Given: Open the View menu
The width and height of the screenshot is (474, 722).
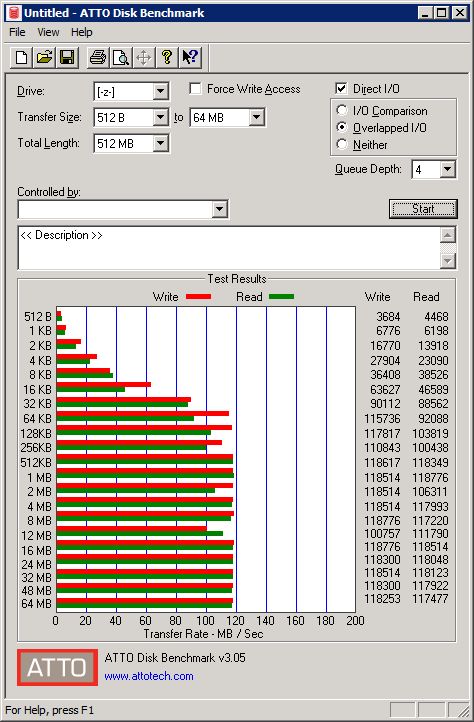Looking at the screenshot, I should click(48, 32).
